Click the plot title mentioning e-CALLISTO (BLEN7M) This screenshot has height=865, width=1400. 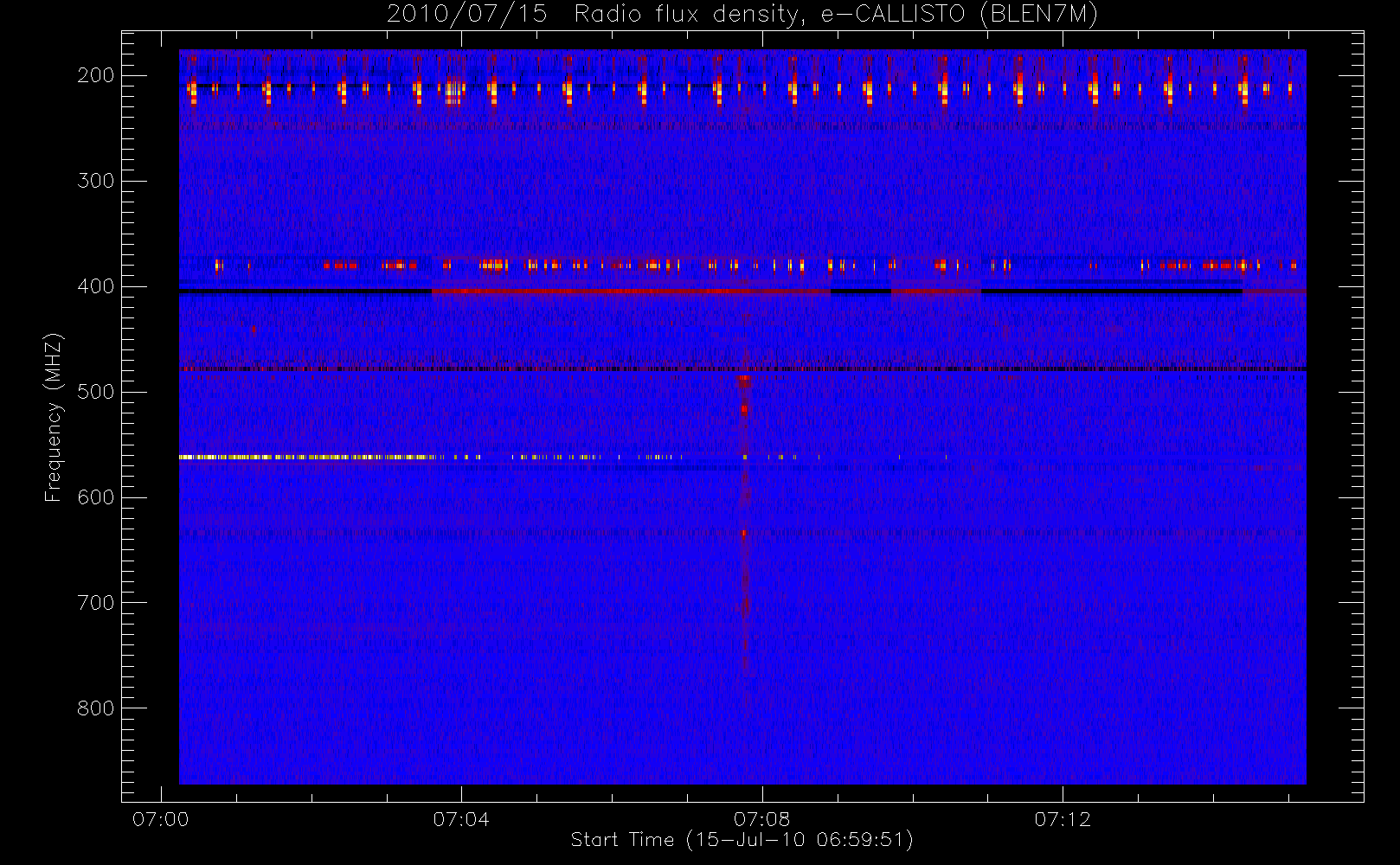(742, 14)
